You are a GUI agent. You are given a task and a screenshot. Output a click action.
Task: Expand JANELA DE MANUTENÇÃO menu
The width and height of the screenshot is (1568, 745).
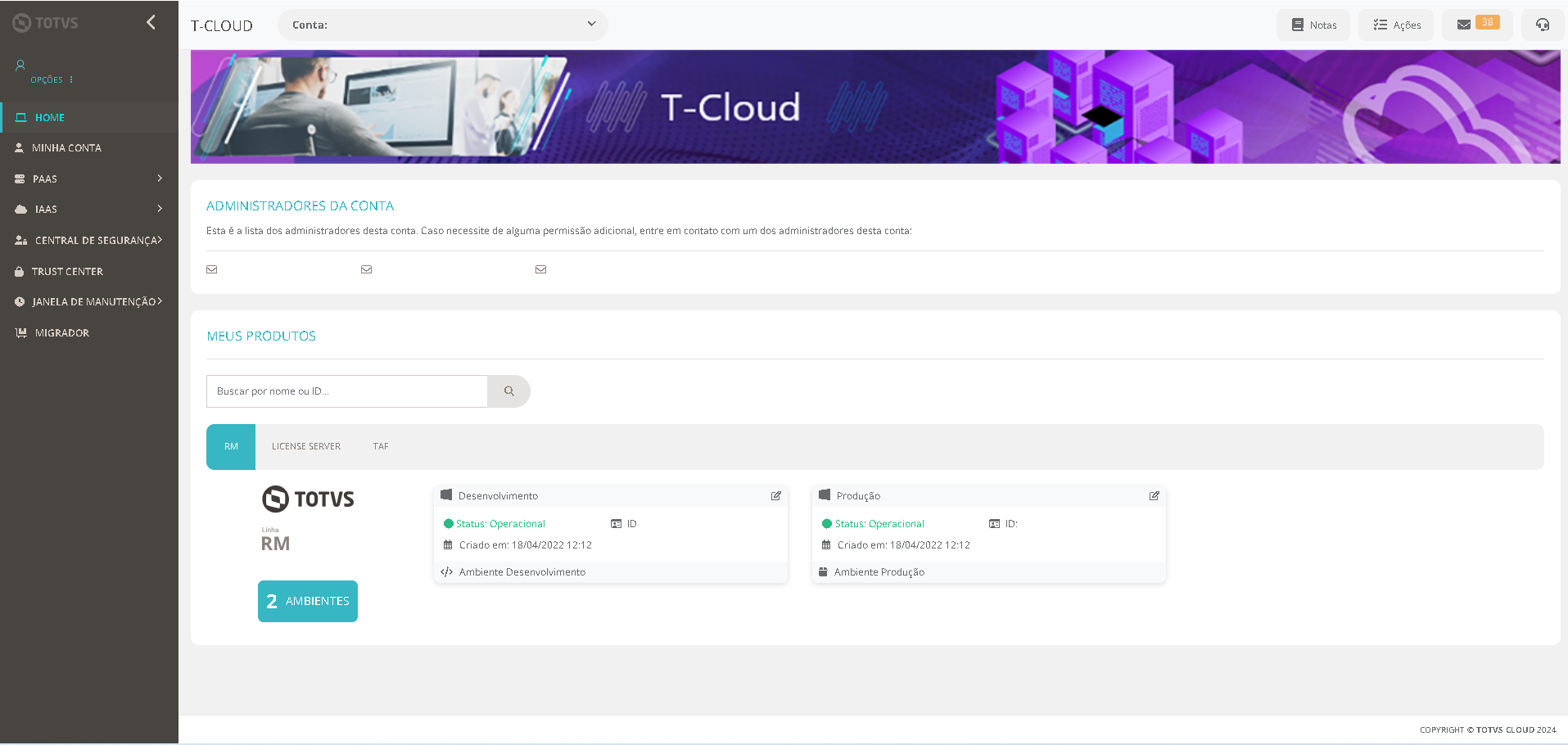89,301
